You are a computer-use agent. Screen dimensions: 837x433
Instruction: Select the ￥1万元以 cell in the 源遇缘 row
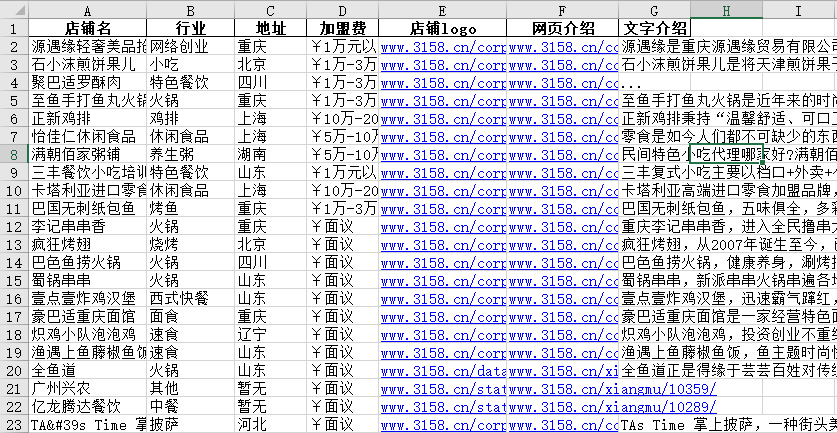click(343, 46)
